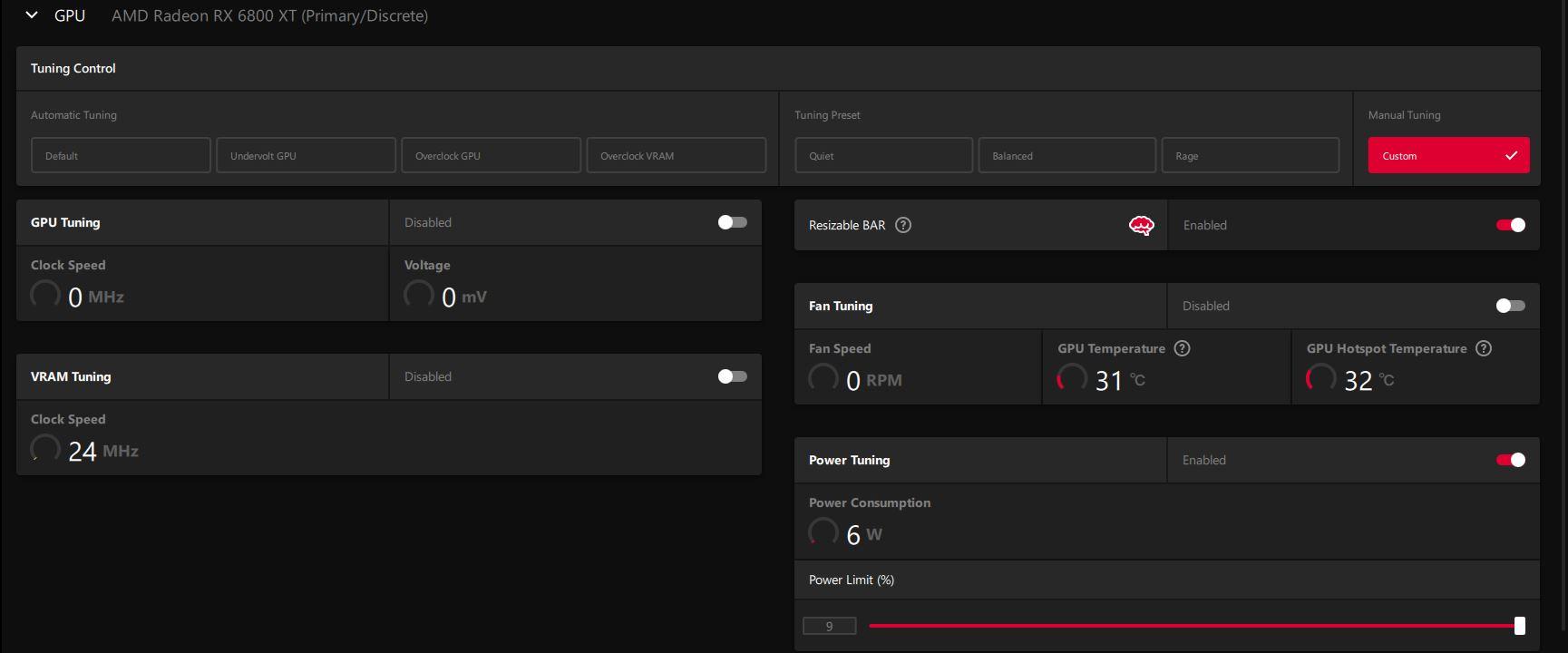Image resolution: width=1568 pixels, height=653 pixels.
Task: Apply the Quiet tuning preset
Action: (x=884, y=155)
